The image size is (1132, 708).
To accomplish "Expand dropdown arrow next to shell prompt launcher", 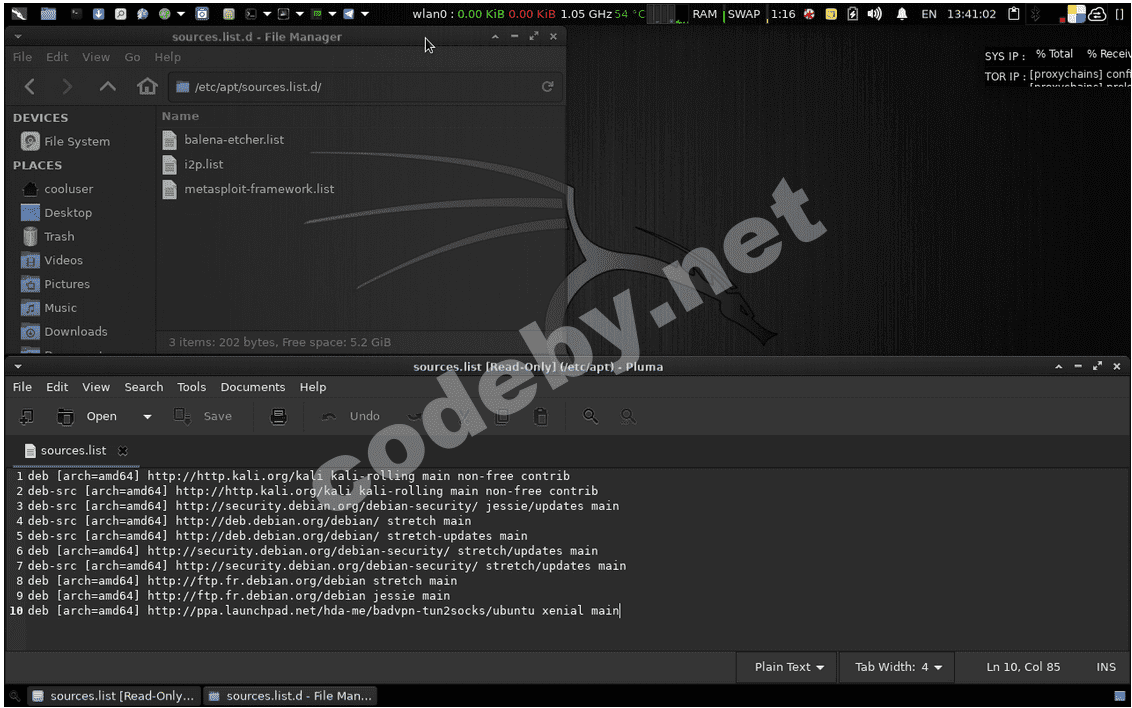I will click(267, 14).
